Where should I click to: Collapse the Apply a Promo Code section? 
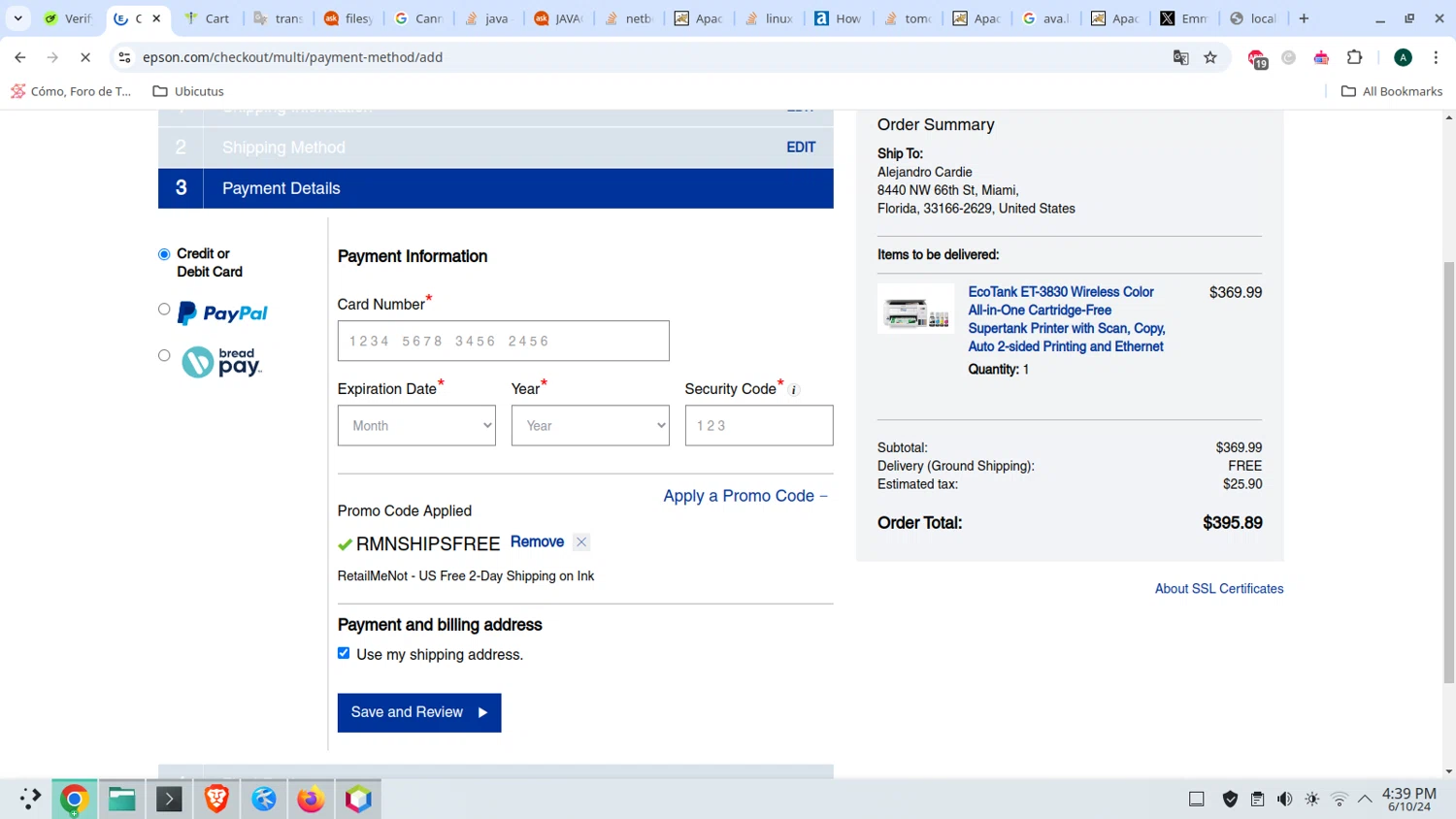[745, 496]
